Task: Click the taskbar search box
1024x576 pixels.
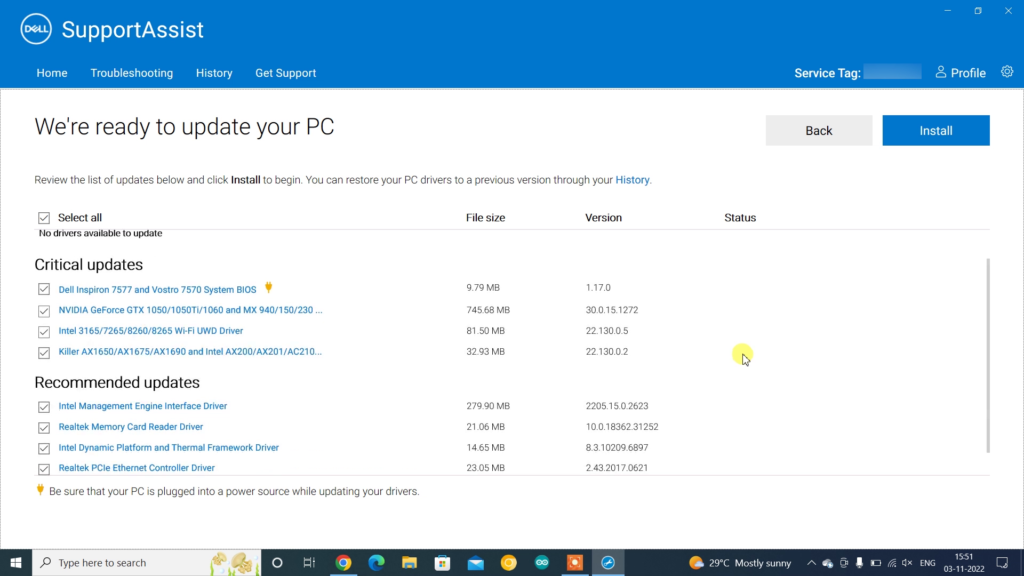Action: pyautogui.click(x=147, y=562)
